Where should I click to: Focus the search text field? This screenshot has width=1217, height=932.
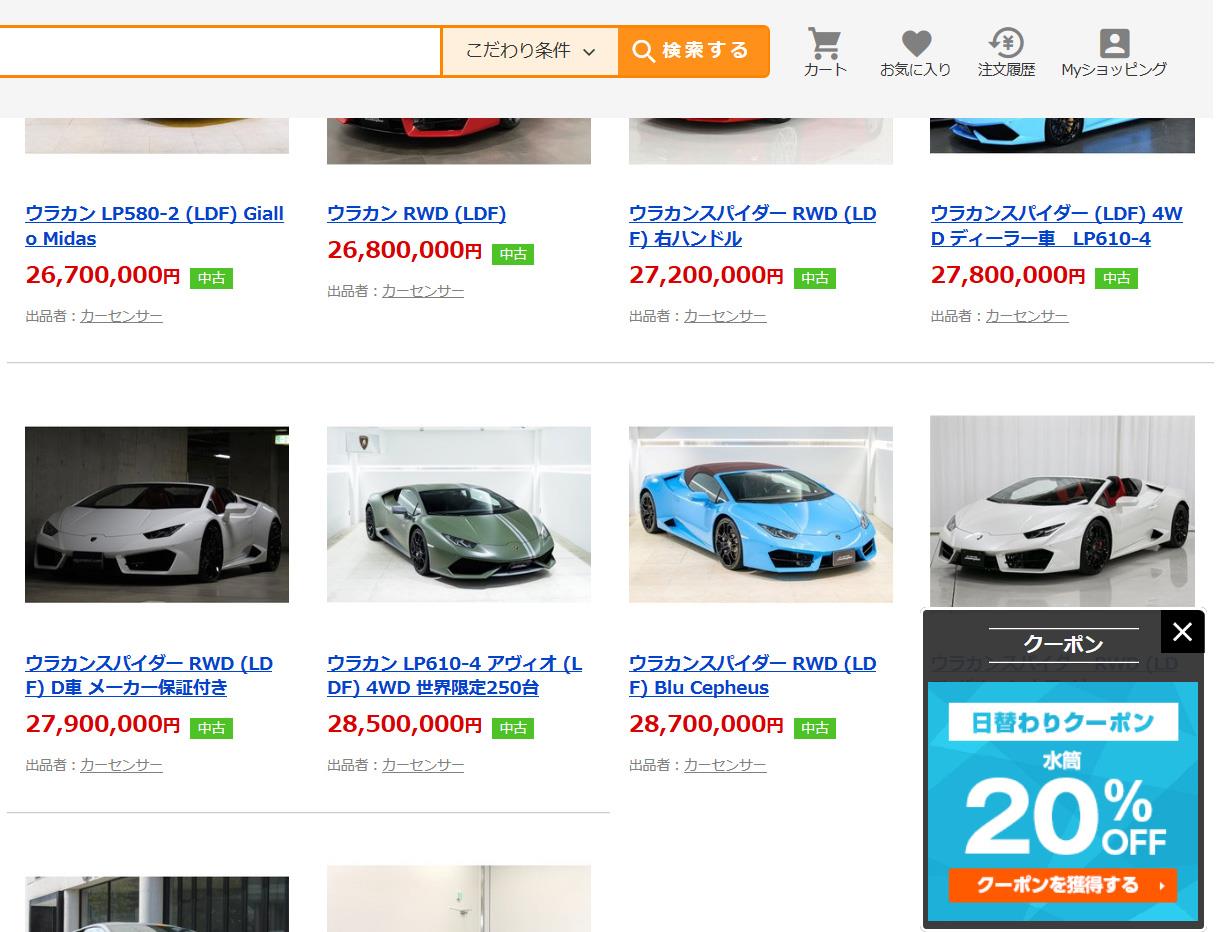click(x=220, y=51)
